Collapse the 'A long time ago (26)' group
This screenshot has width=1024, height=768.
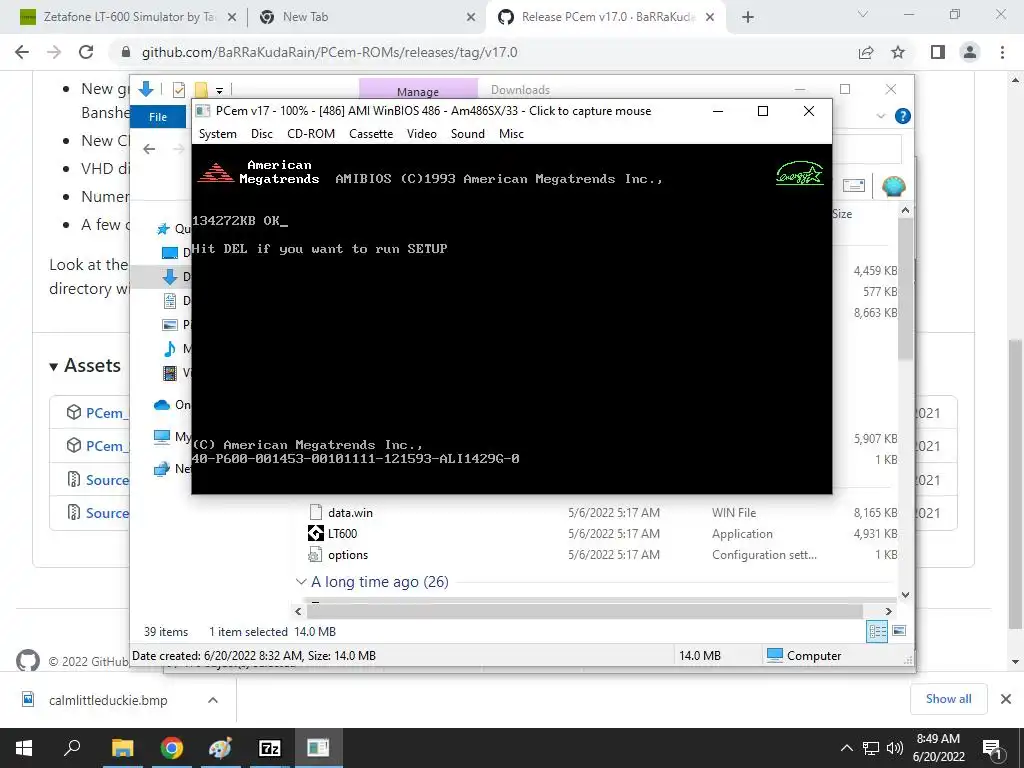[x=301, y=581]
